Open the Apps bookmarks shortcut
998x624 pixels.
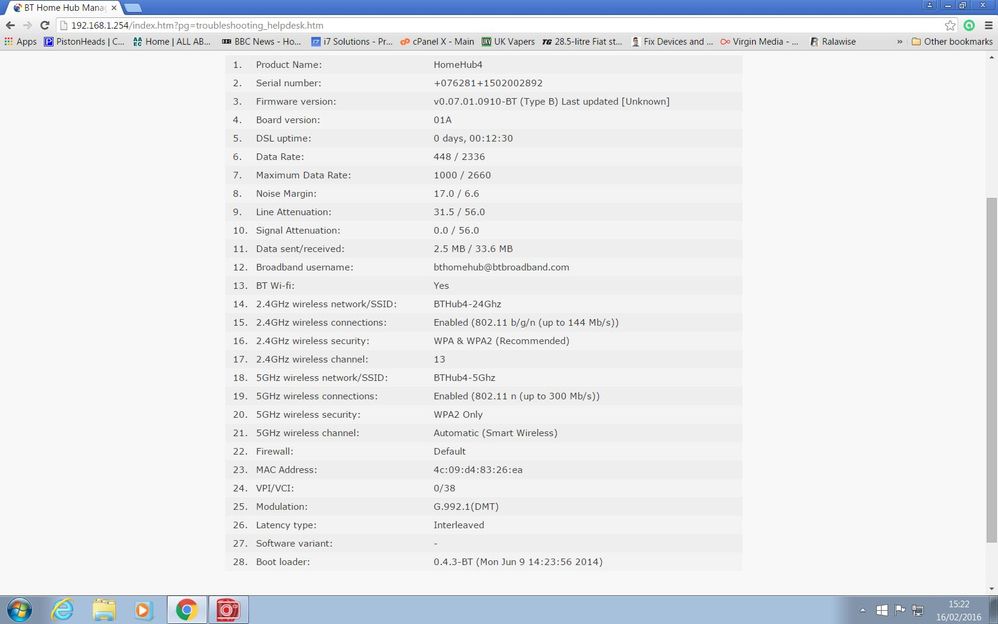[x=20, y=41]
